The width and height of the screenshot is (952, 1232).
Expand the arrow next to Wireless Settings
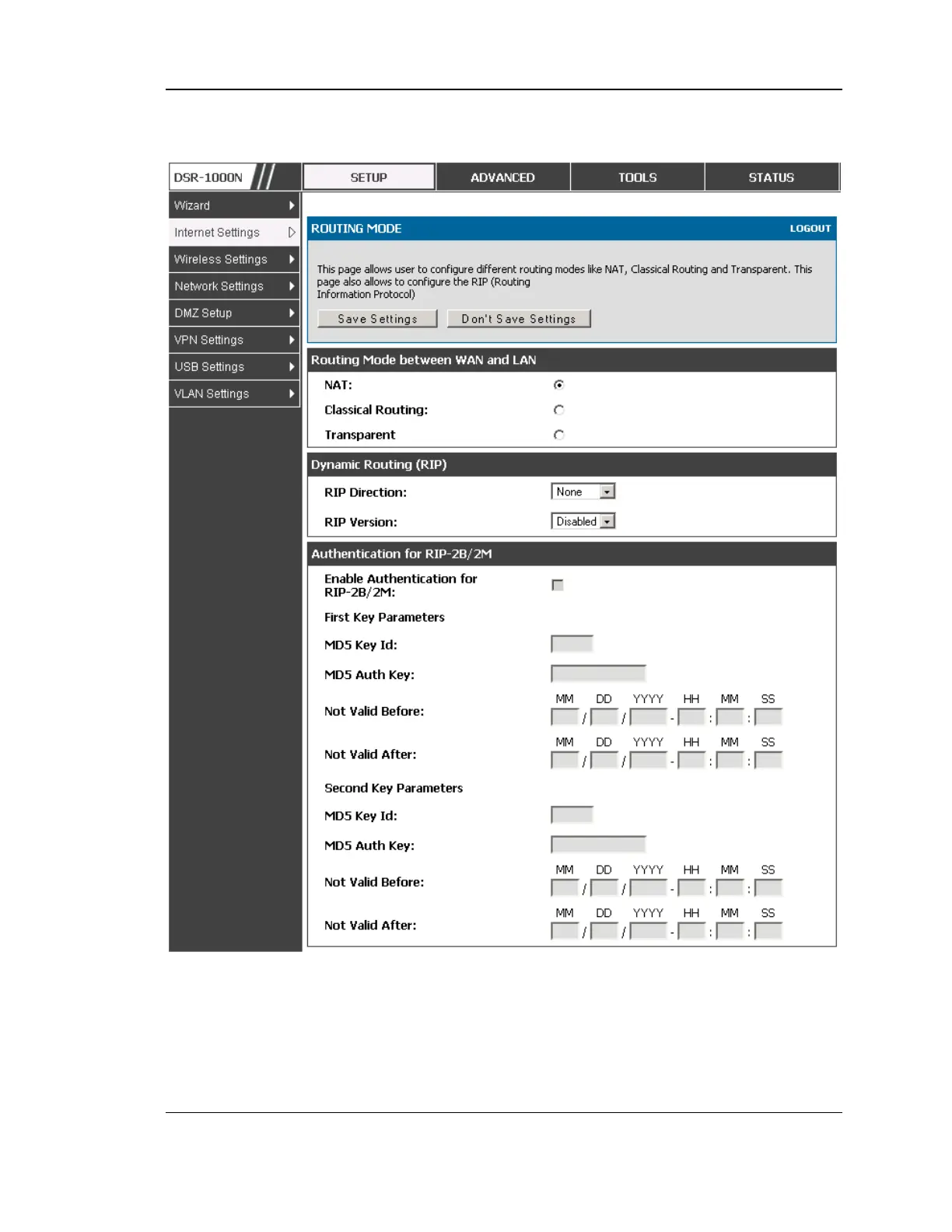pos(292,259)
